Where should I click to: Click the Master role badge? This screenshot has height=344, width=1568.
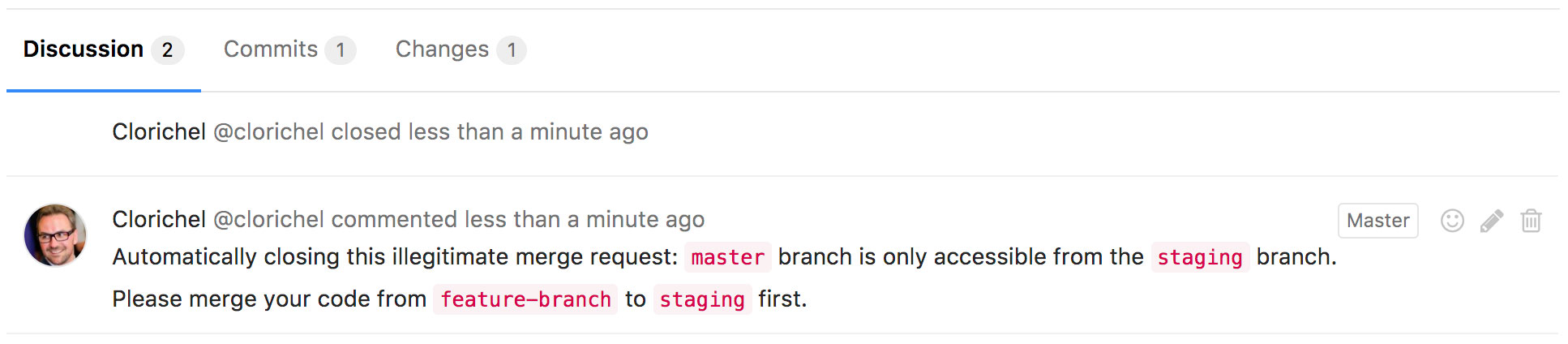[1377, 221]
